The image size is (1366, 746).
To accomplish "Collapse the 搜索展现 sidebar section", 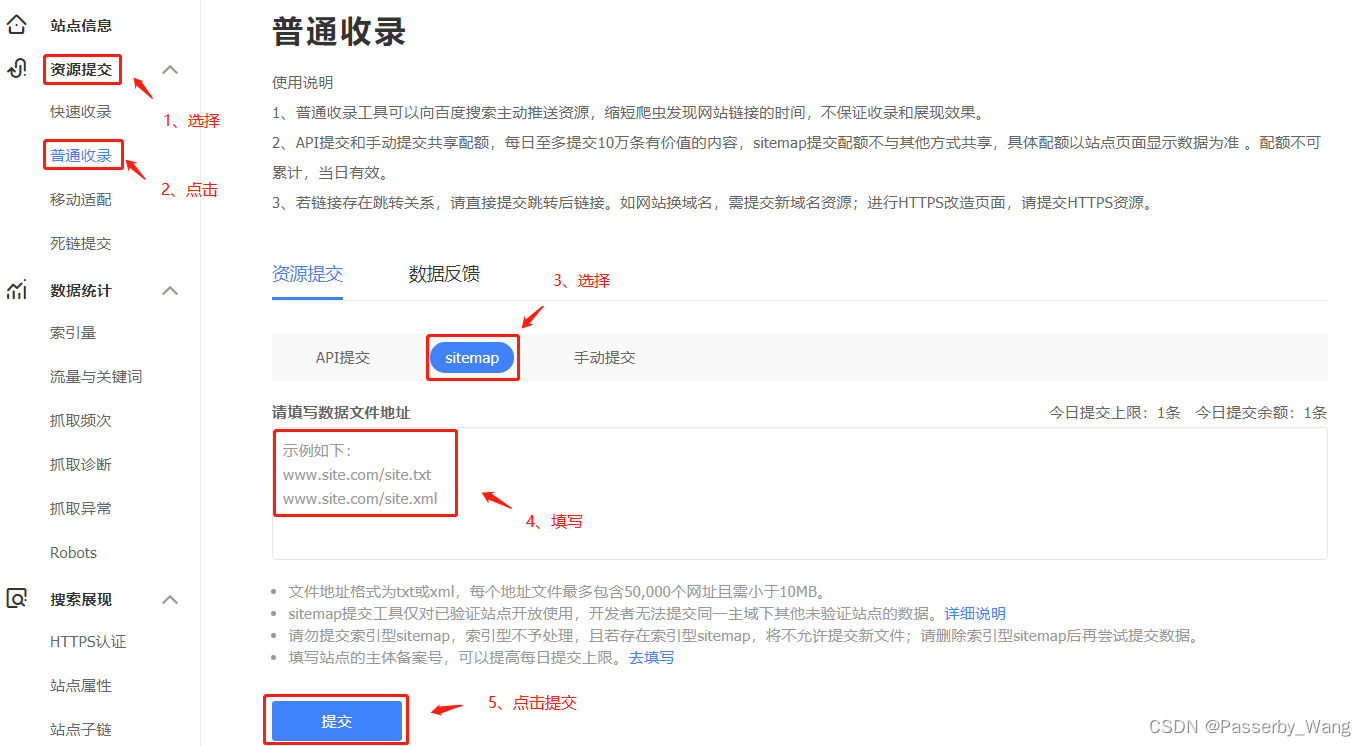I will 170,598.
